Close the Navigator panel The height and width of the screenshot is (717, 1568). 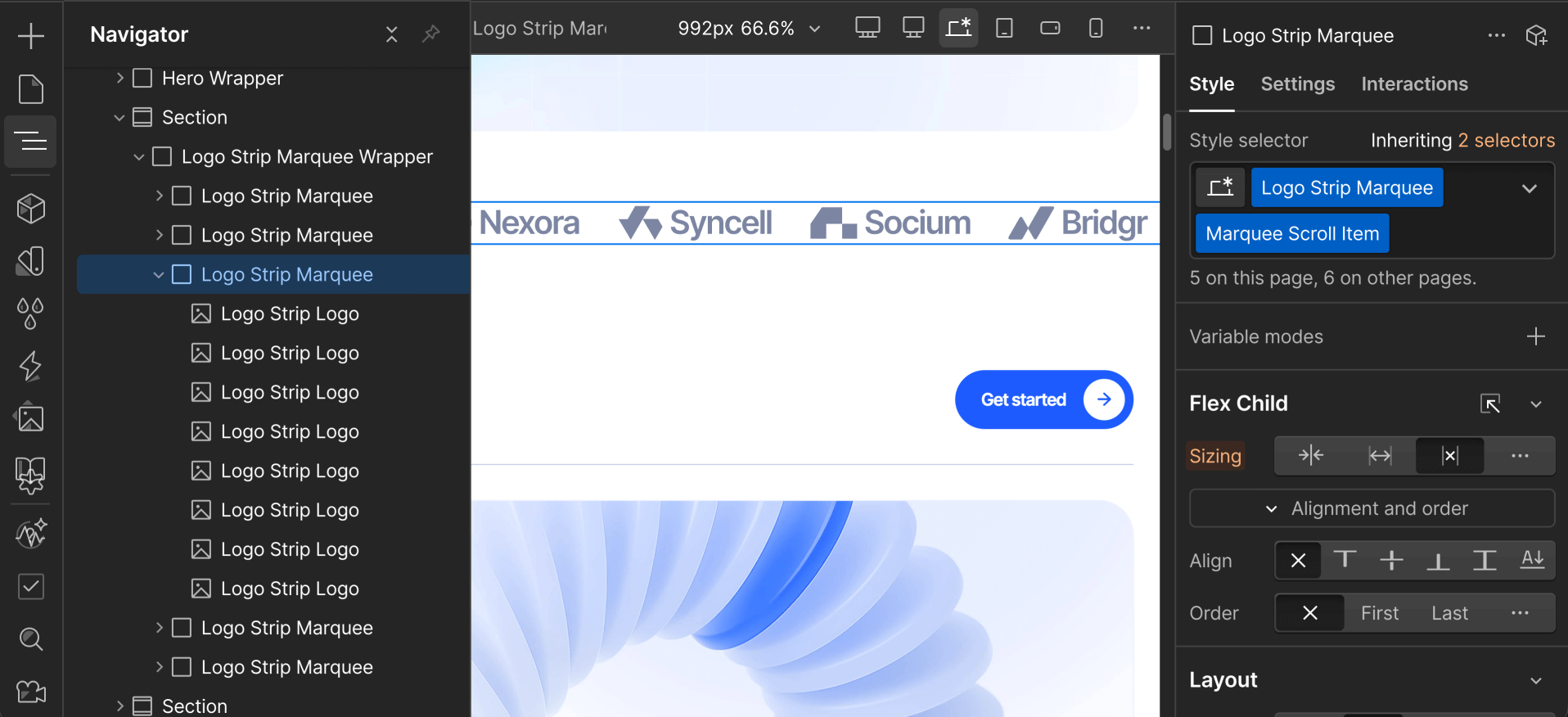point(391,34)
